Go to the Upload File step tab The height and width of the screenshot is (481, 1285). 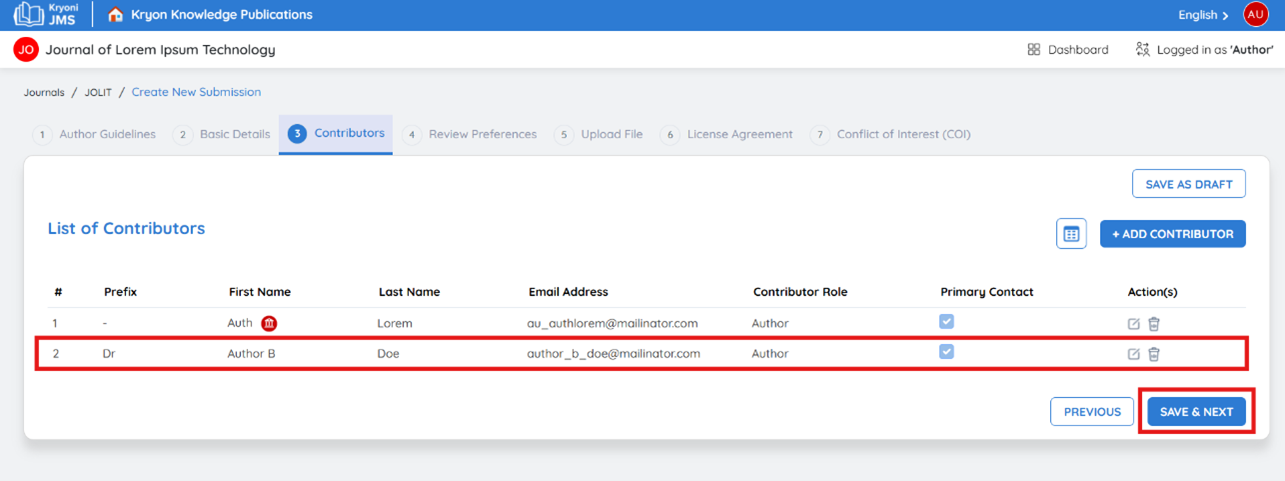(599, 134)
